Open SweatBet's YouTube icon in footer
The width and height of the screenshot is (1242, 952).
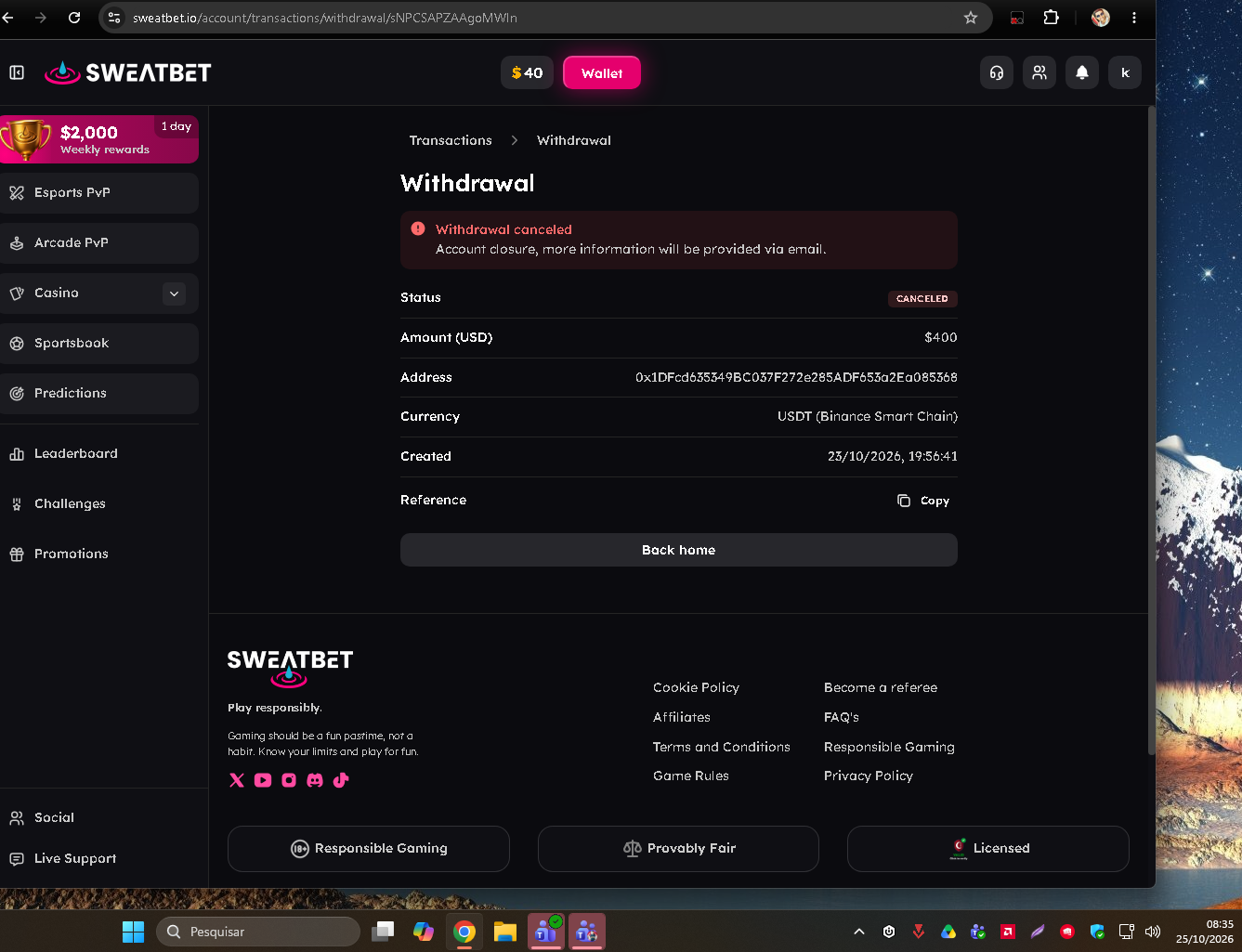tap(263, 780)
